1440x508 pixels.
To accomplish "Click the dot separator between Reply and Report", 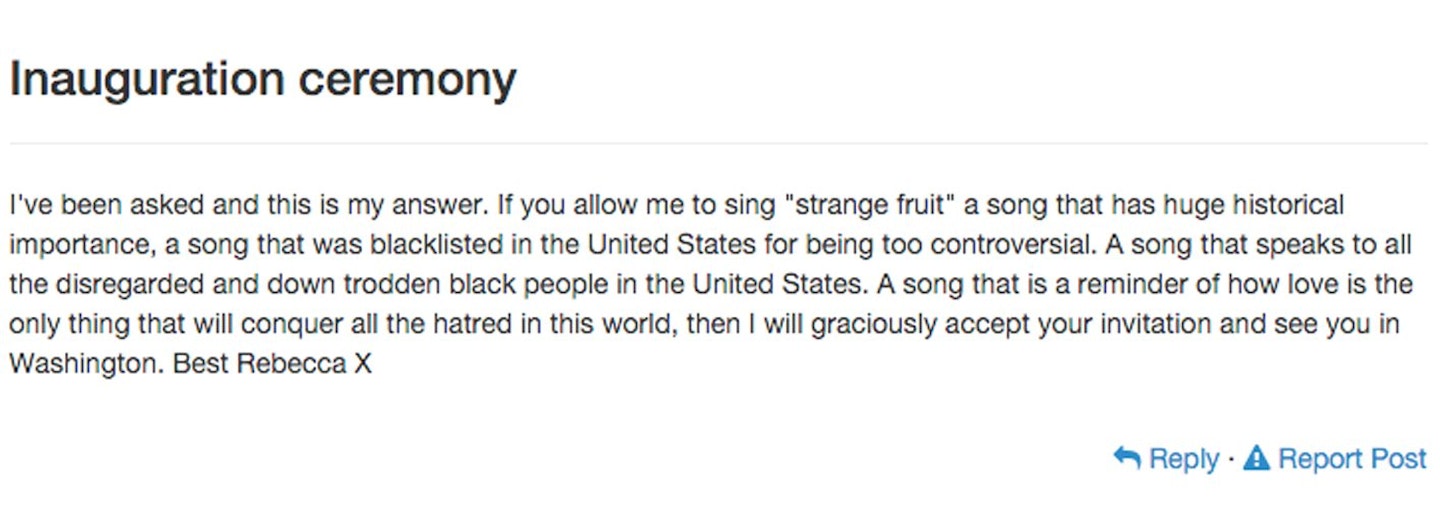I will [x=1231, y=459].
